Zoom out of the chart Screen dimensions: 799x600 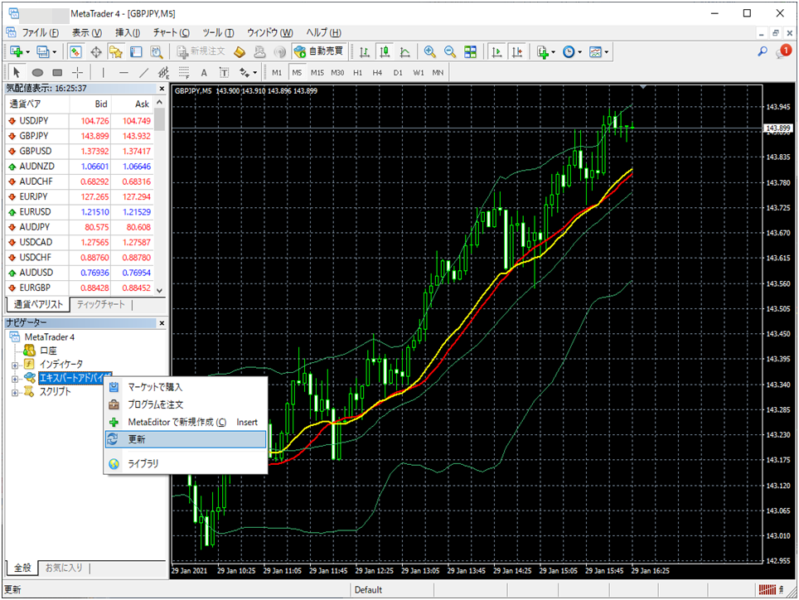(x=450, y=52)
